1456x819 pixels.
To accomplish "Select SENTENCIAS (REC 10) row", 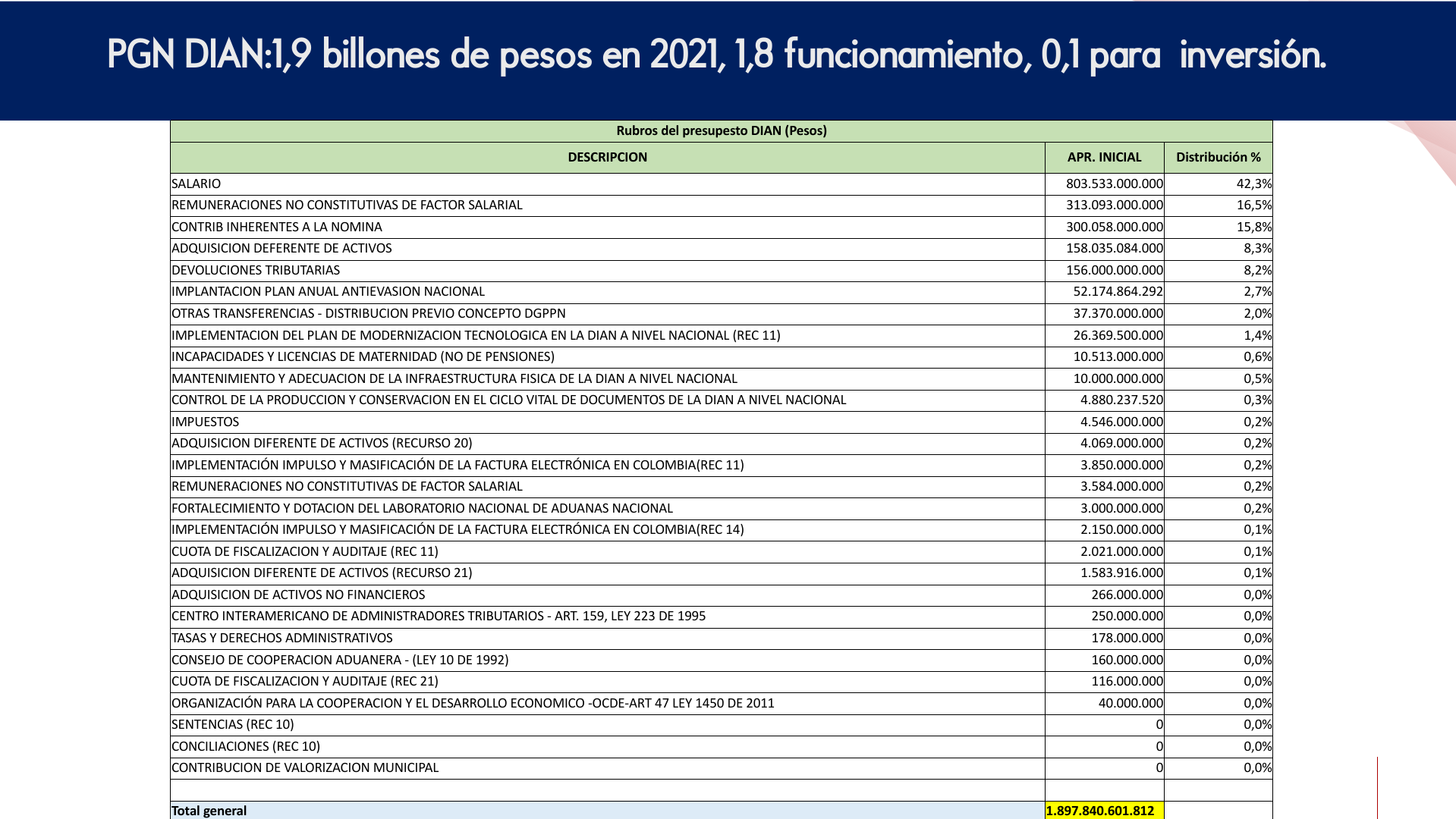I will click(x=233, y=724).
